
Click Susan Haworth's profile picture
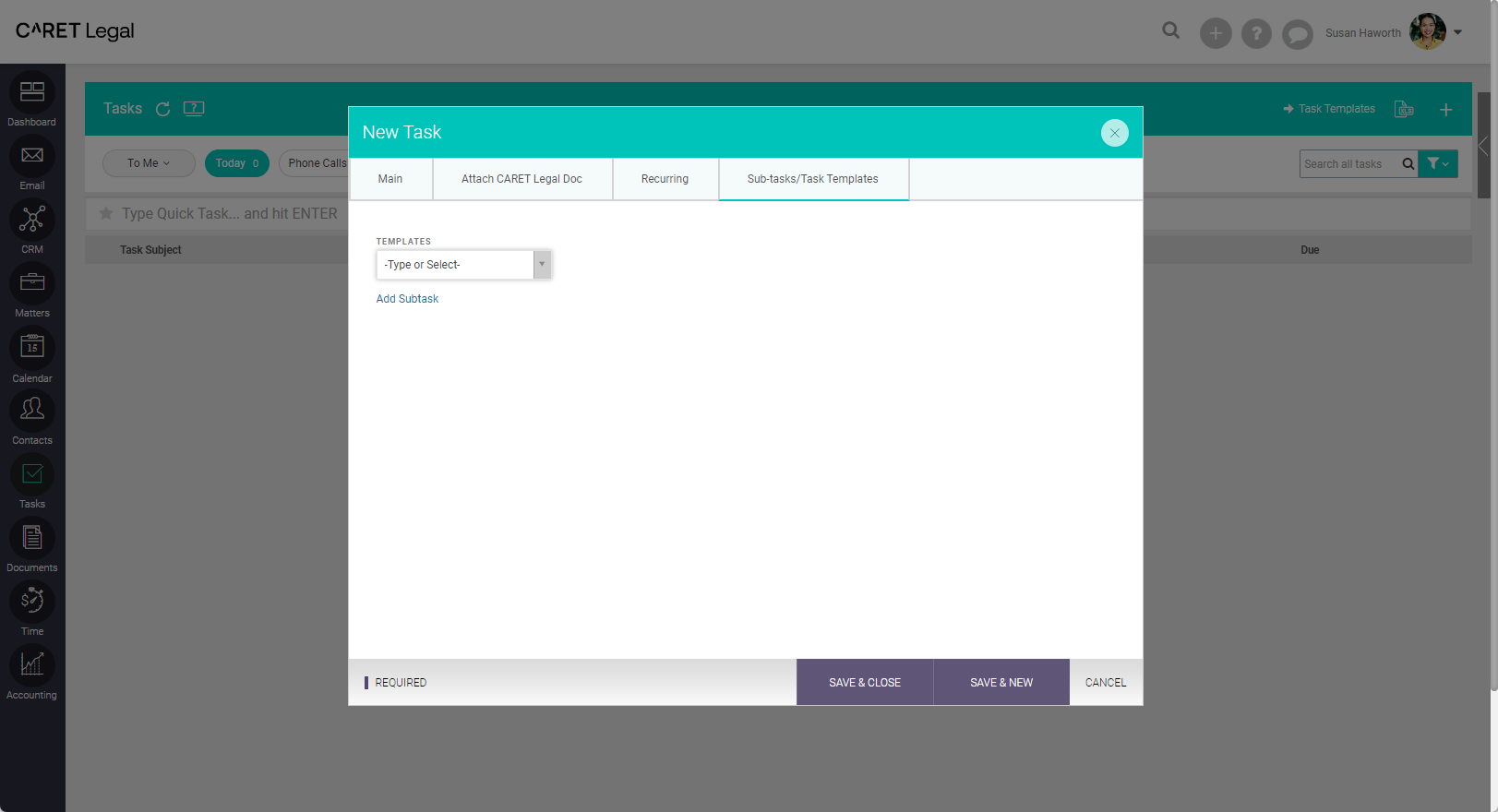pyautogui.click(x=1427, y=31)
